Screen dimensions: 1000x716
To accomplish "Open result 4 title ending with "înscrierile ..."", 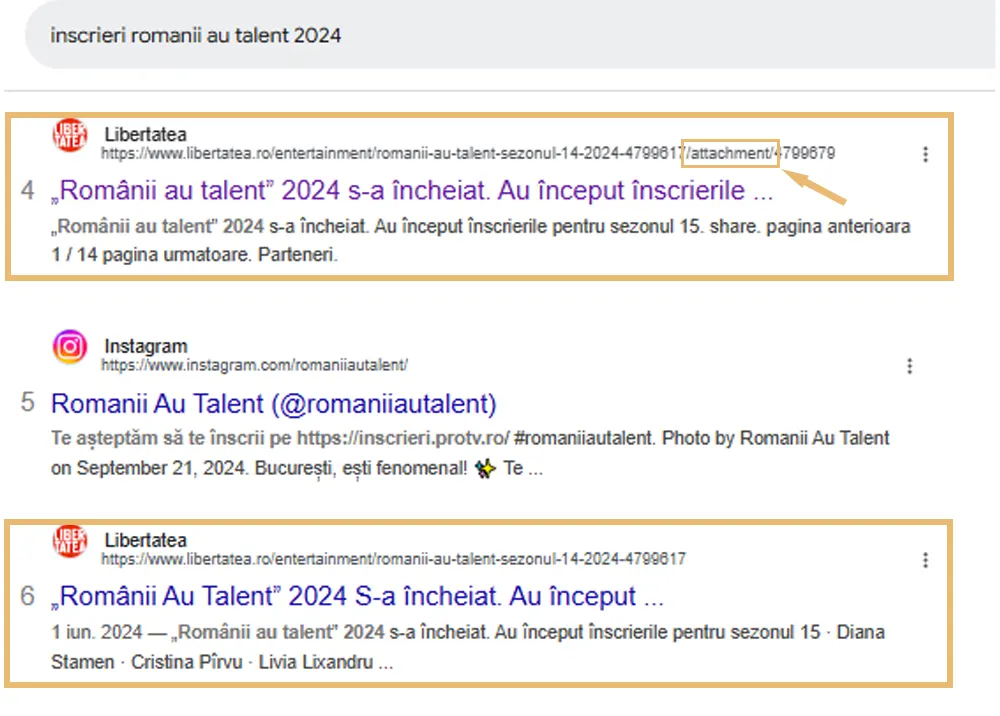I will (411, 190).
